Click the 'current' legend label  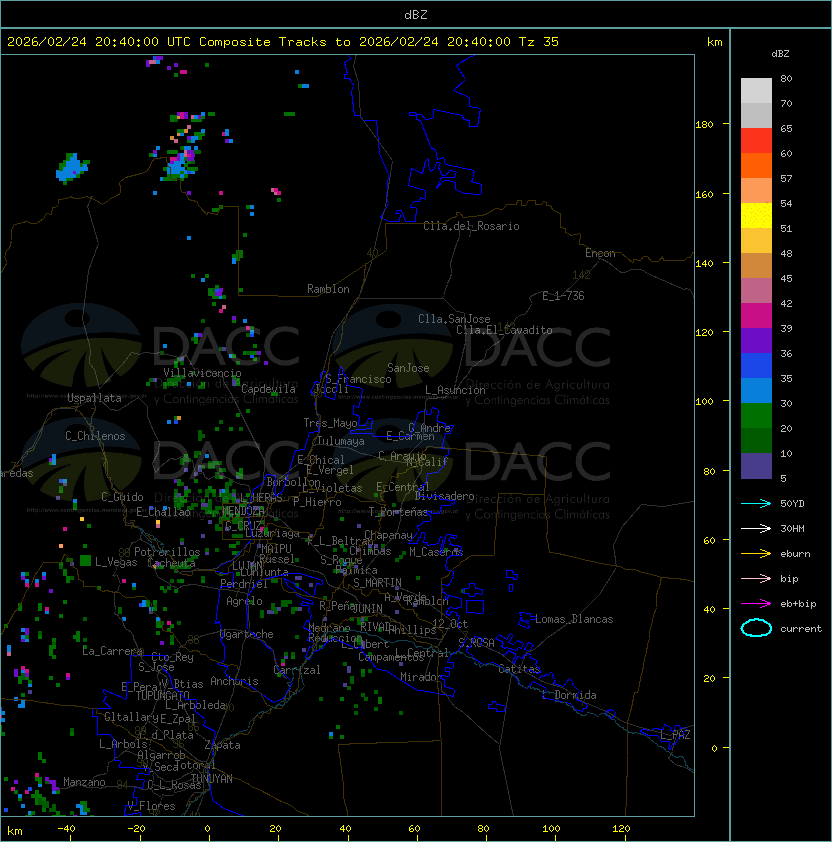[x=801, y=629]
